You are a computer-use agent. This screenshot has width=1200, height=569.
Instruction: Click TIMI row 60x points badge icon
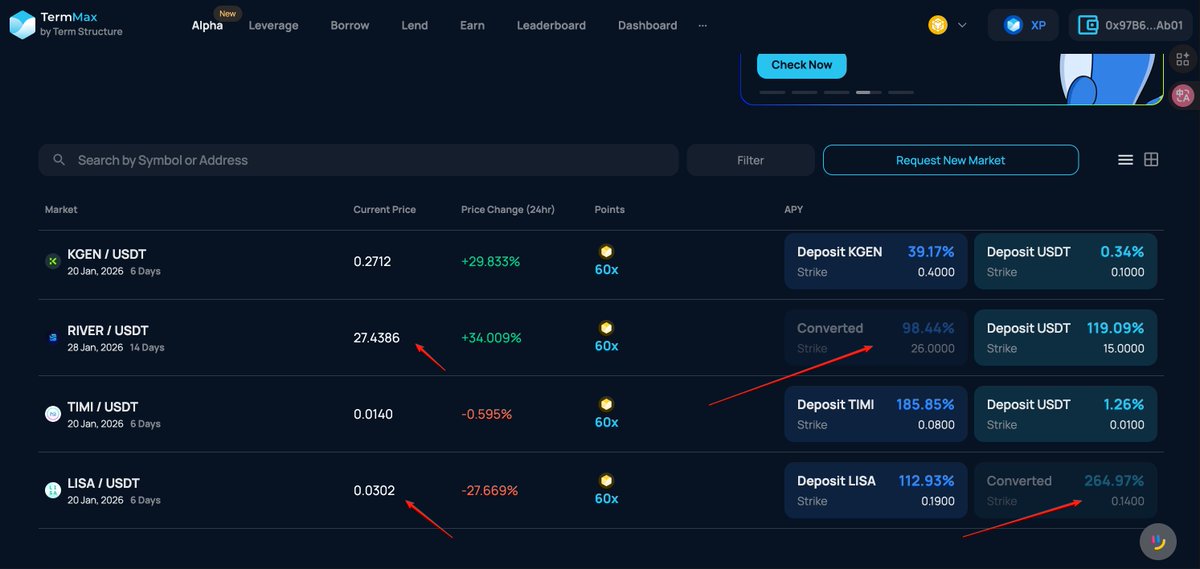tap(606, 404)
